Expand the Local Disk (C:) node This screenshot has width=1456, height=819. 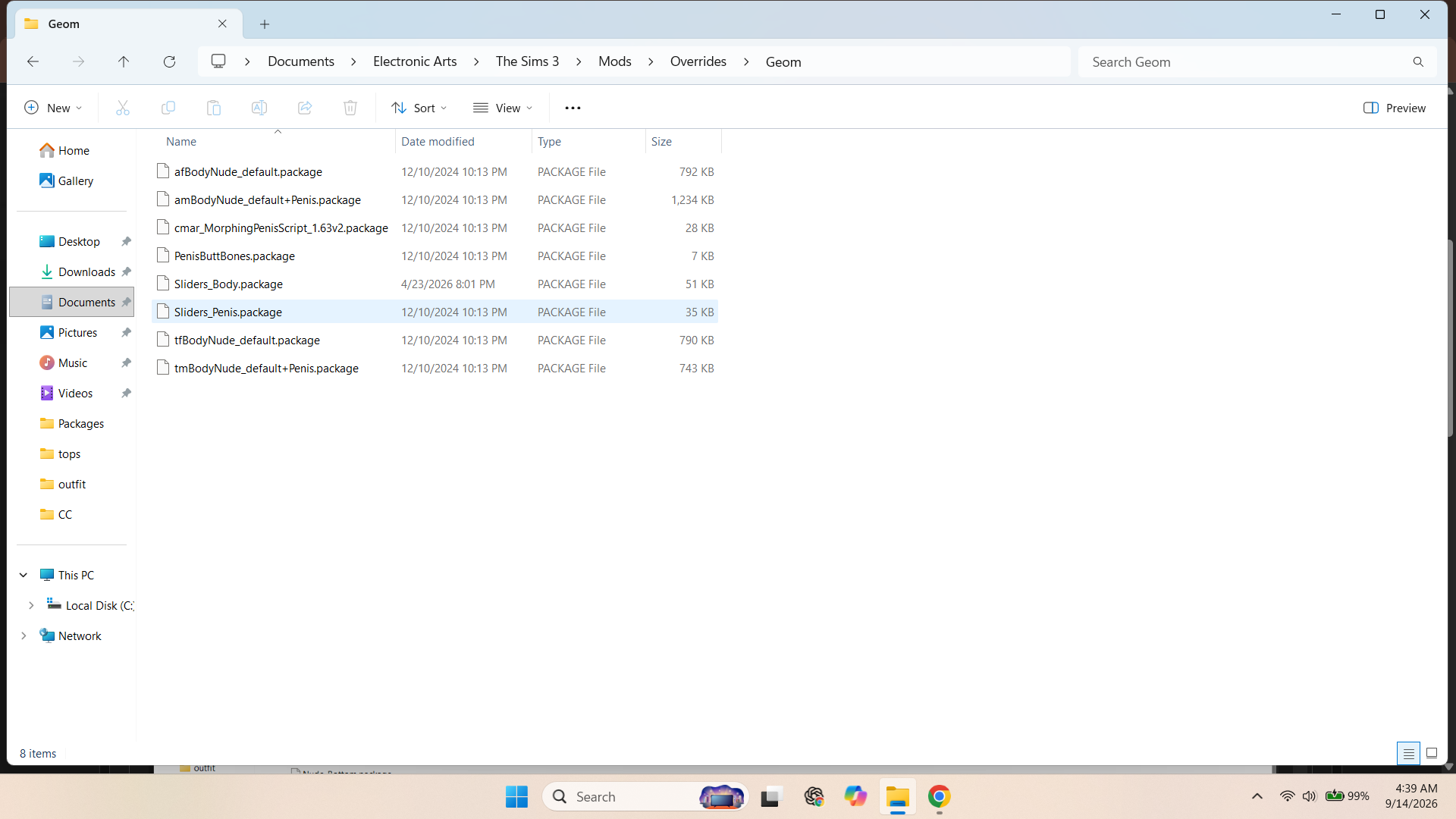point(31,605)
